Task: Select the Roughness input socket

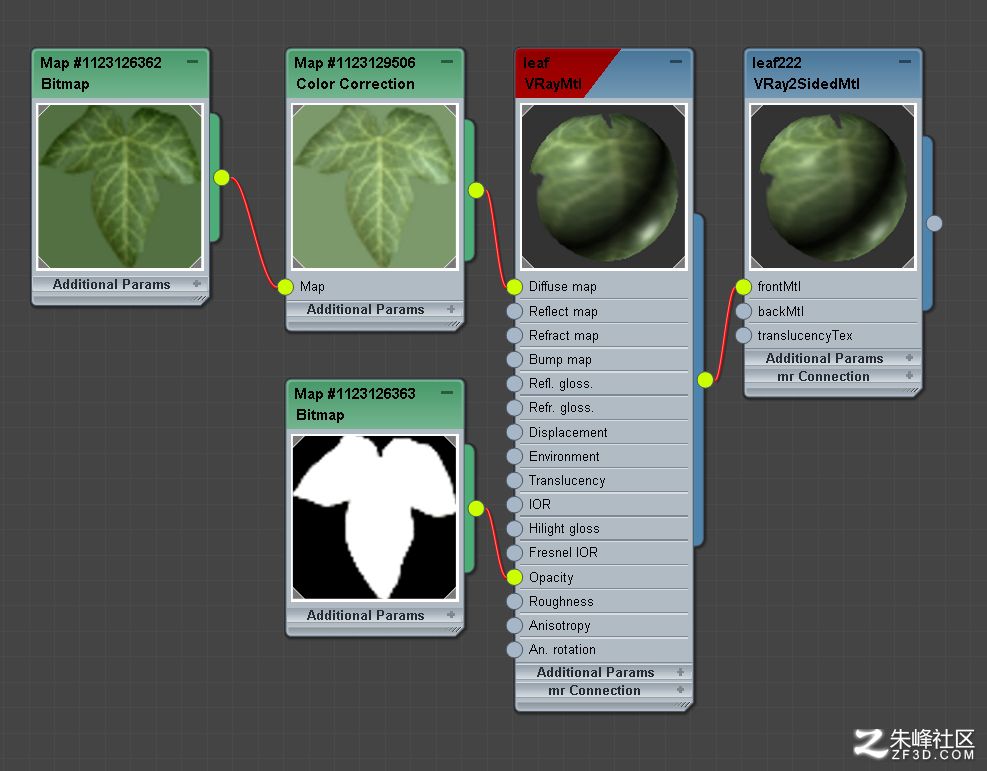Action: click(x=514, y=601)
